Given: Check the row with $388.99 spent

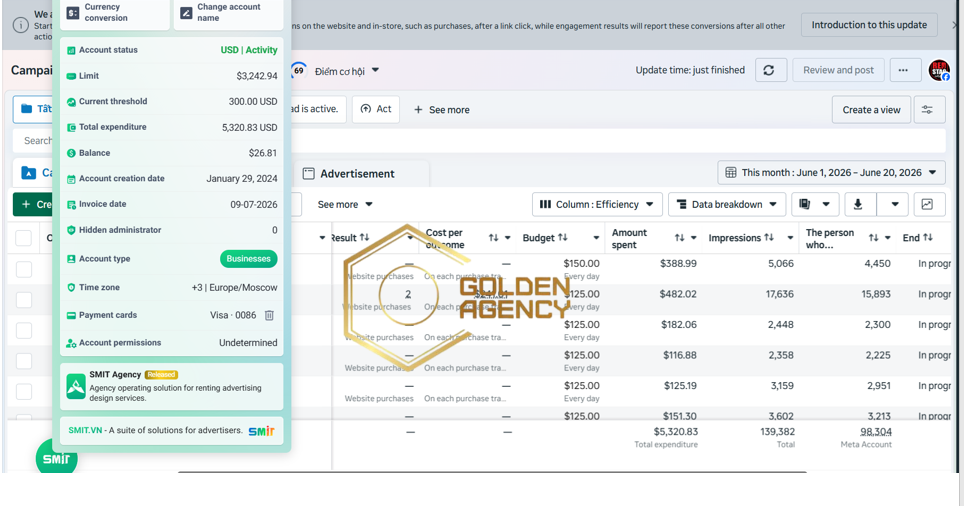Looking at the screenshot, I should tap(24, 269).
